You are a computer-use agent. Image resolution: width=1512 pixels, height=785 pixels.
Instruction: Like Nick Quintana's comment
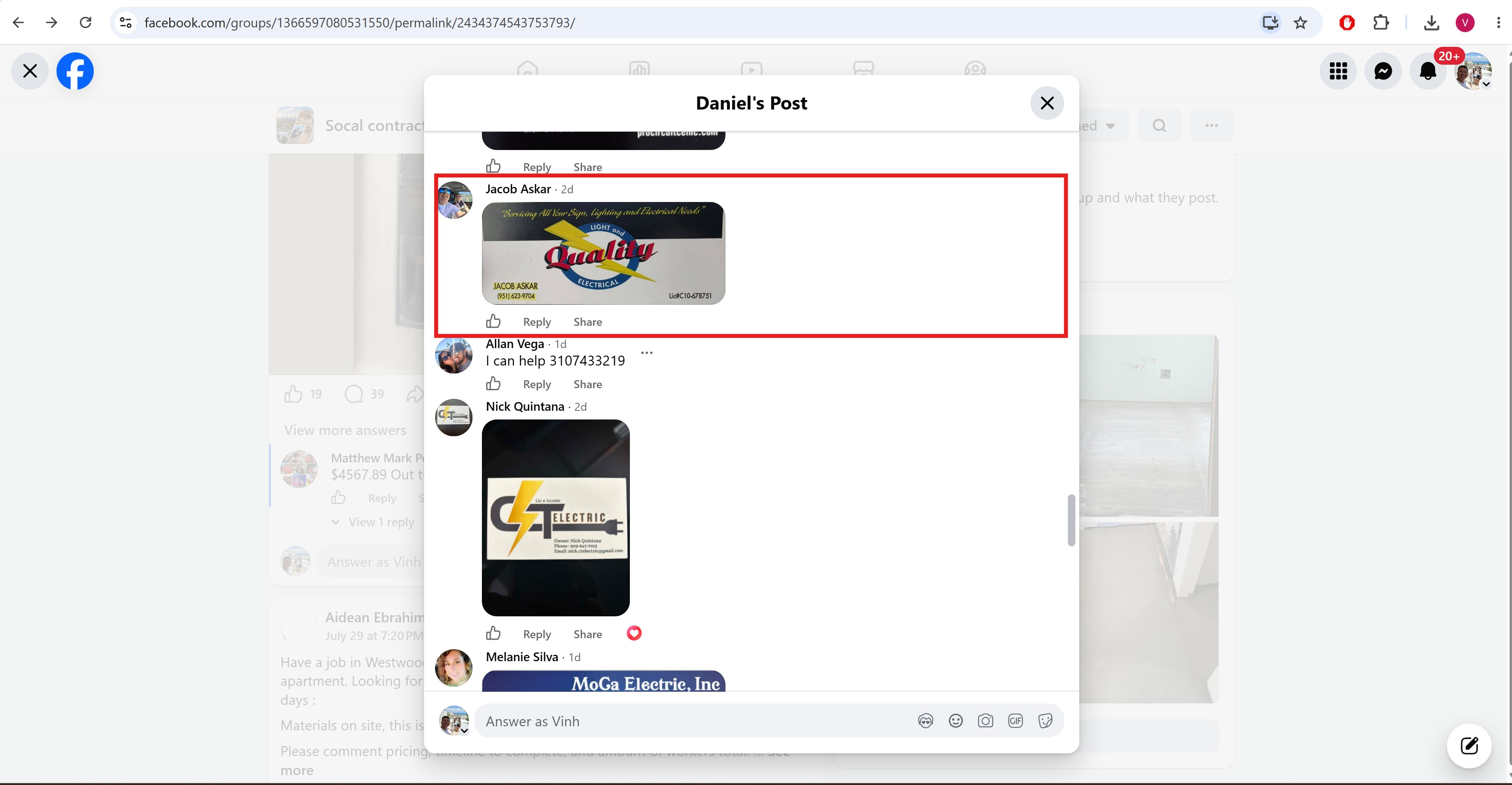[493, 633]
